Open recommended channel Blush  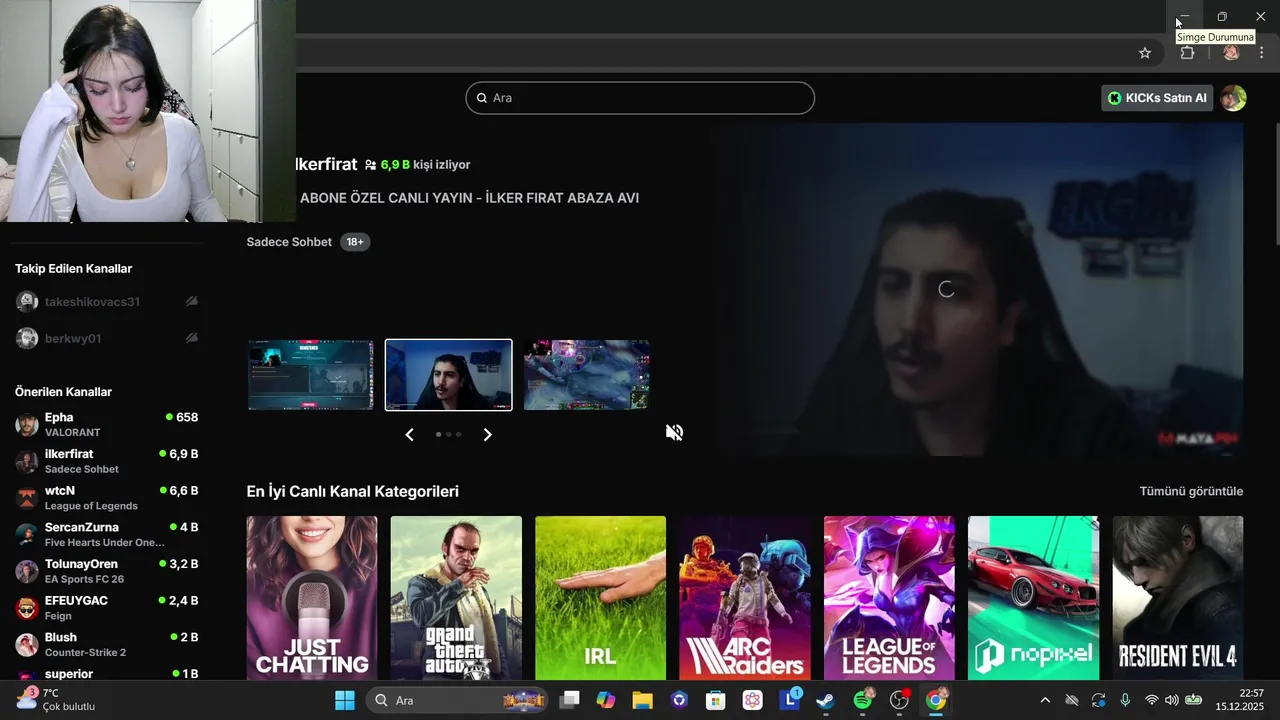[107, 644]
